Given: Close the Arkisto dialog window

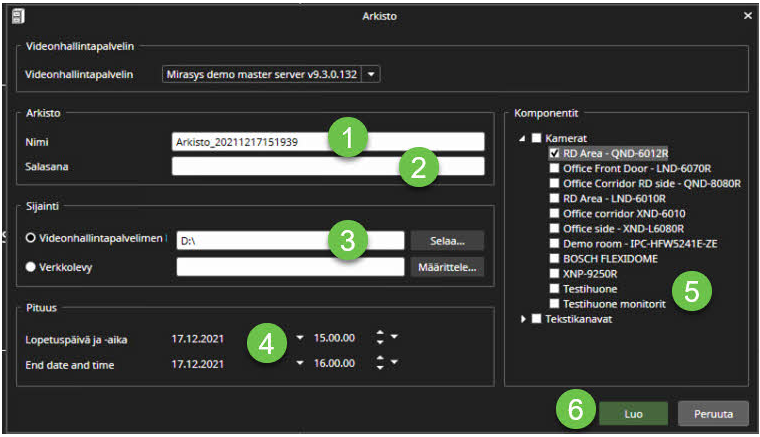Looking at the screenshot, I should [747, 15].
